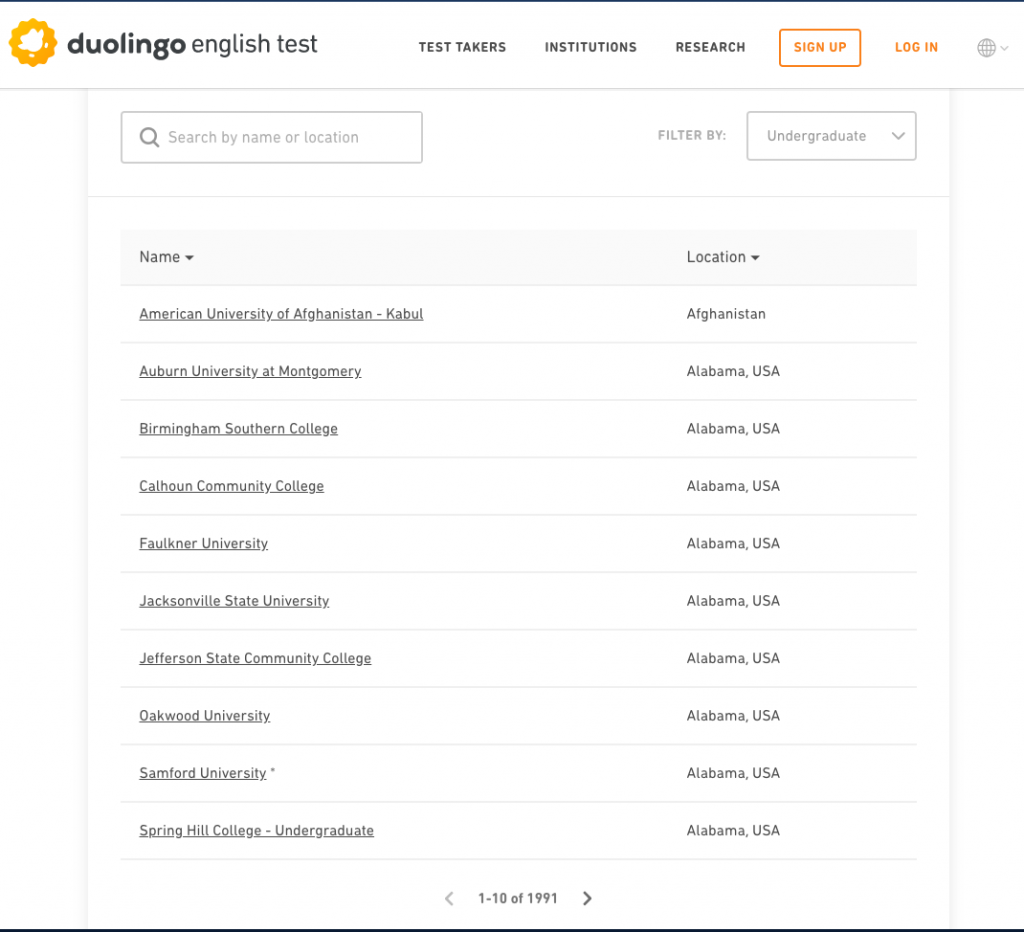Screen dimensions: 1024x932
Task: Open the Institutions menu
Action: 590,47
